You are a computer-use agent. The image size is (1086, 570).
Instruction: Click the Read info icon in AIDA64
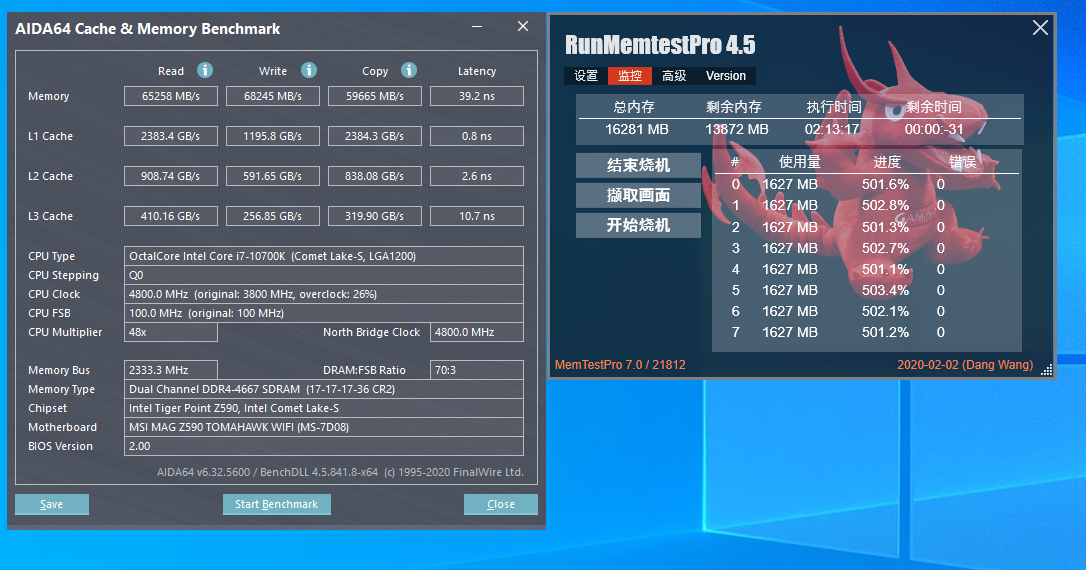pyautogui.click(x=204, y=70)
